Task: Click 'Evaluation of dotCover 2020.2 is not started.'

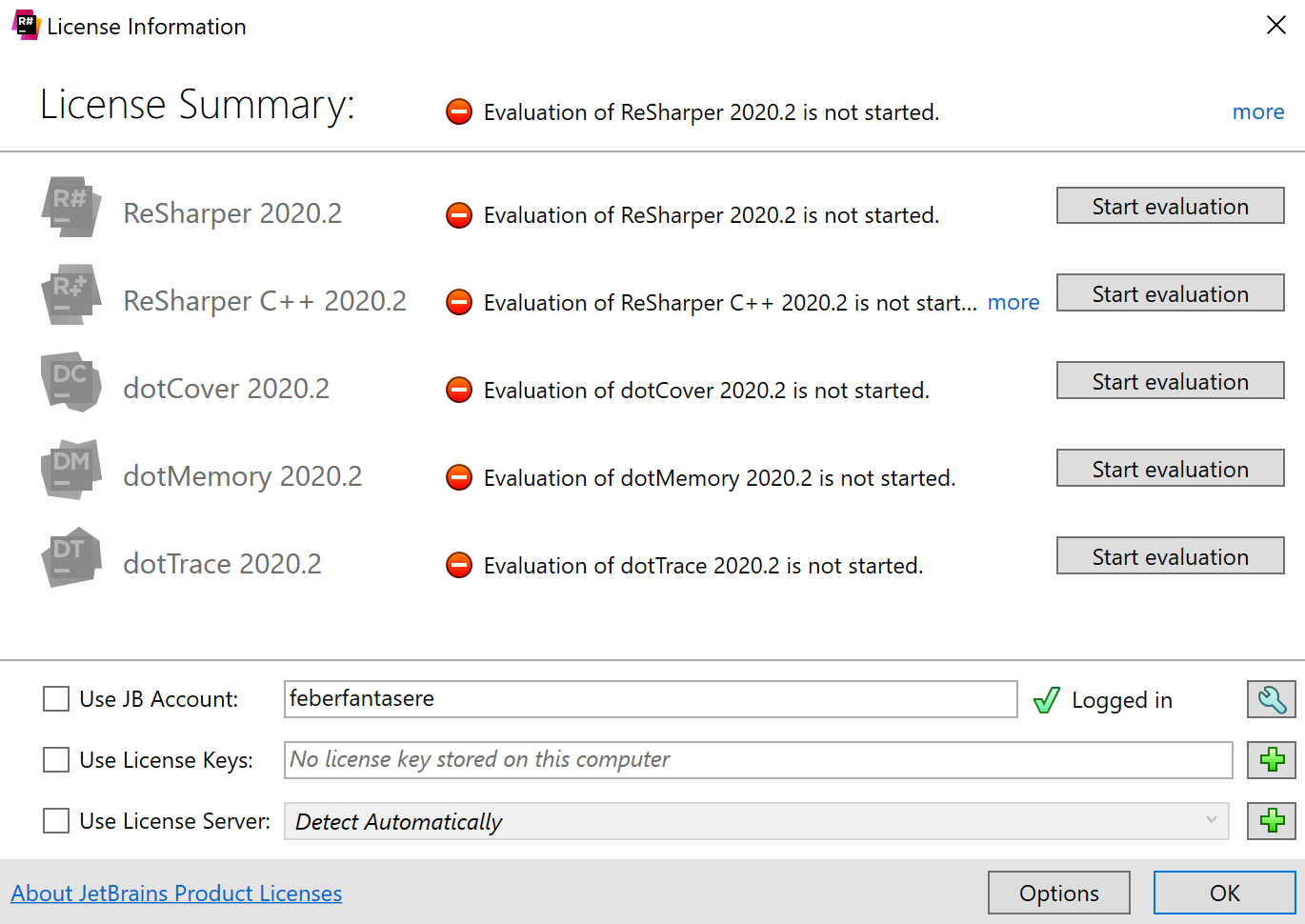Action: coord(707,391)
